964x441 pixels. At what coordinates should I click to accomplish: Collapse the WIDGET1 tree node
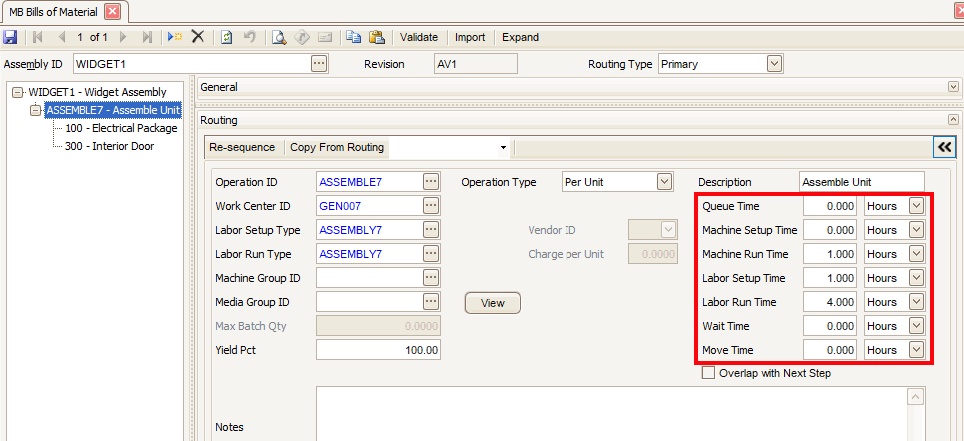[x=17, y=92]
